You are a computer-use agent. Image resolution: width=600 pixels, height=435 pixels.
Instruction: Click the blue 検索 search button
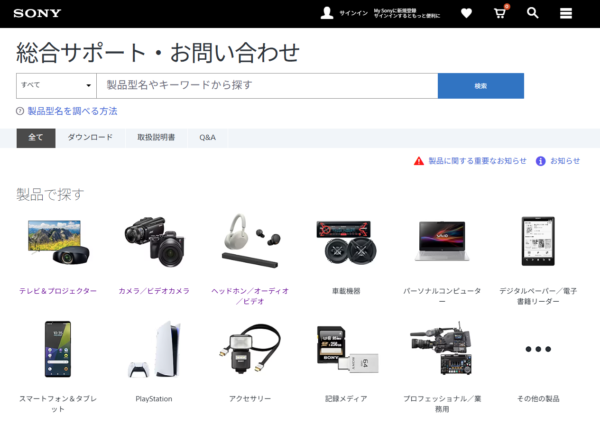point(481,86)
